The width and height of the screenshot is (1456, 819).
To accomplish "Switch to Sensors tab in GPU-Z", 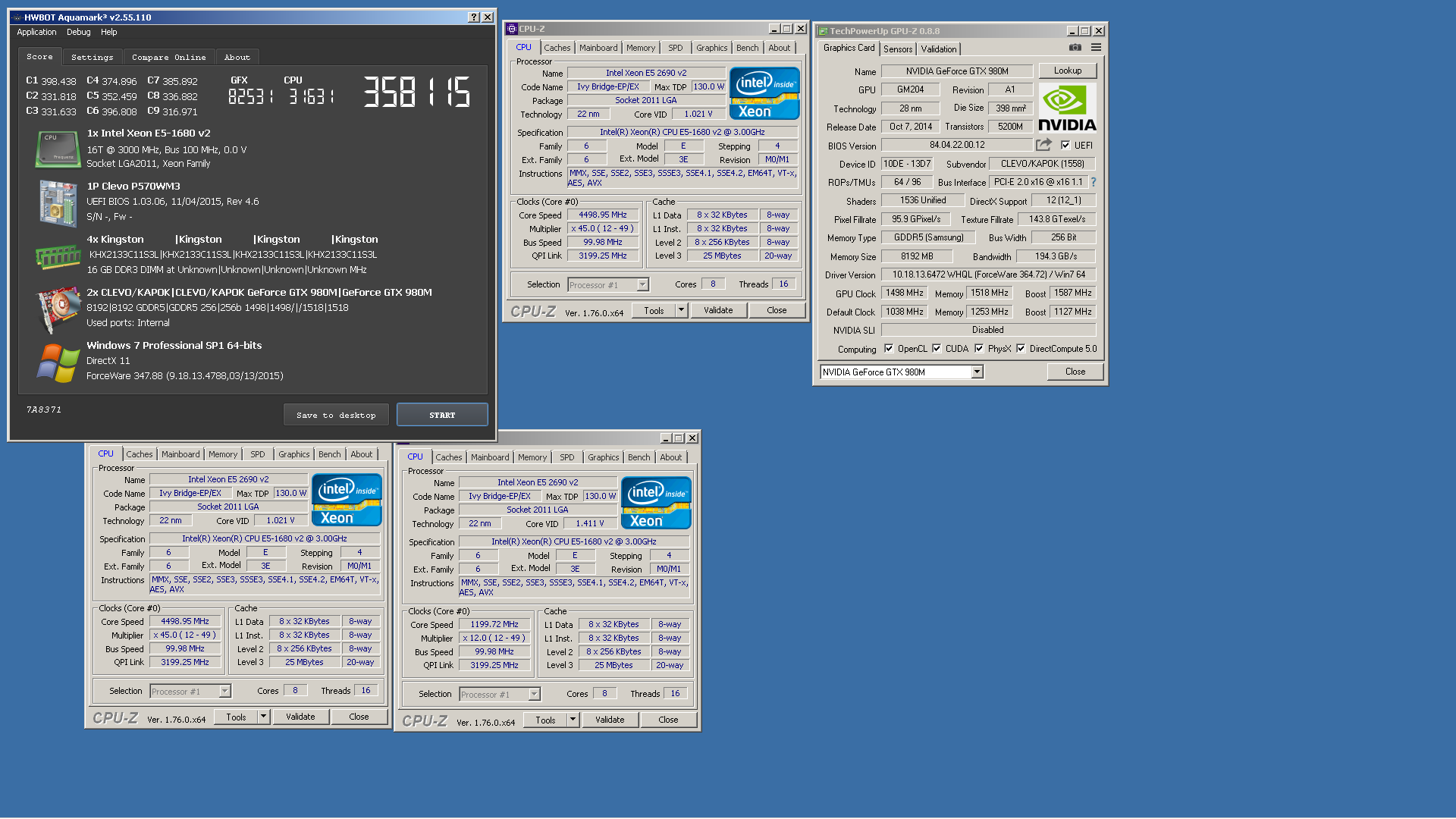I will pos(898,49).
